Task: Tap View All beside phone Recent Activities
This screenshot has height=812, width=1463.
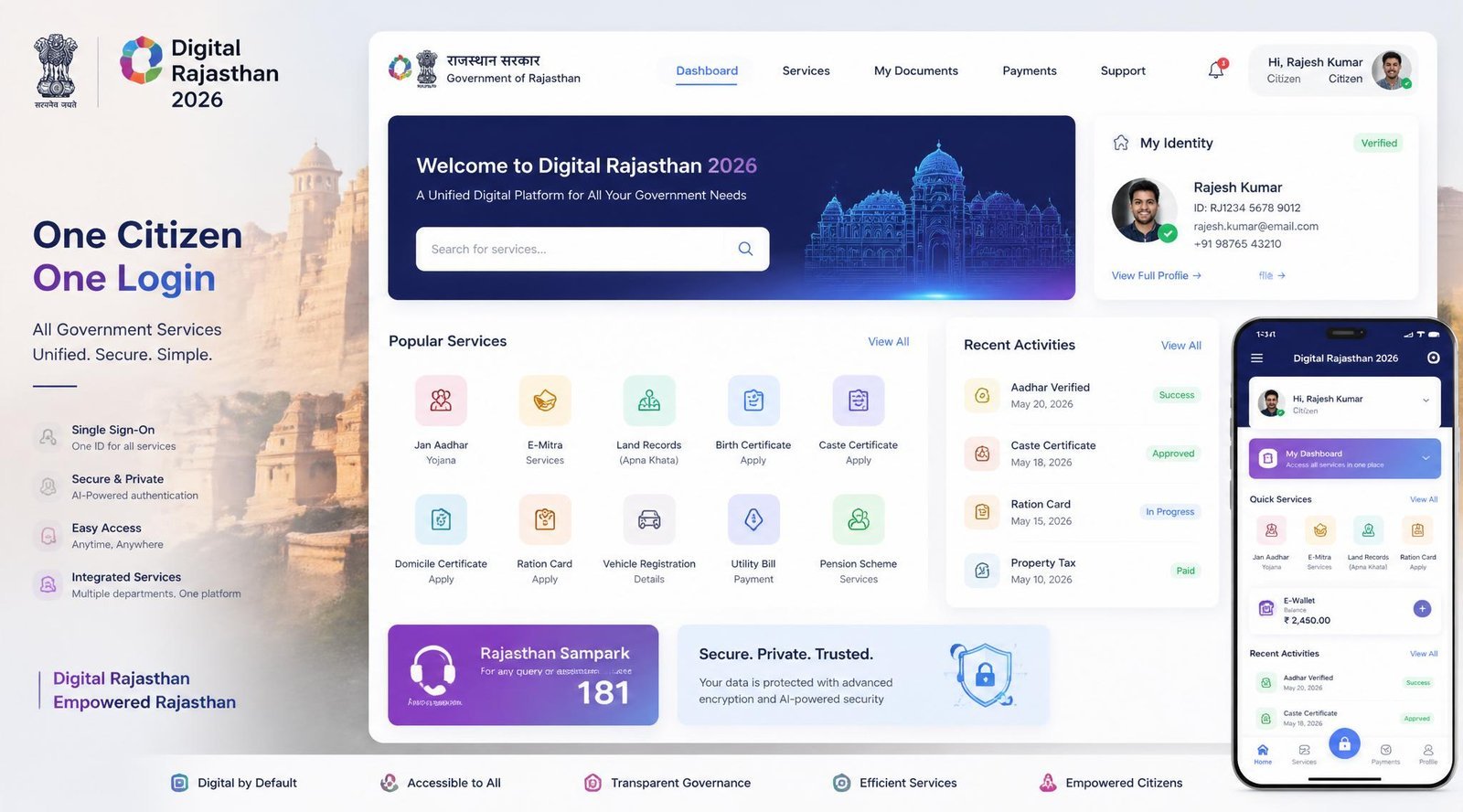Action: [1424, 654]
